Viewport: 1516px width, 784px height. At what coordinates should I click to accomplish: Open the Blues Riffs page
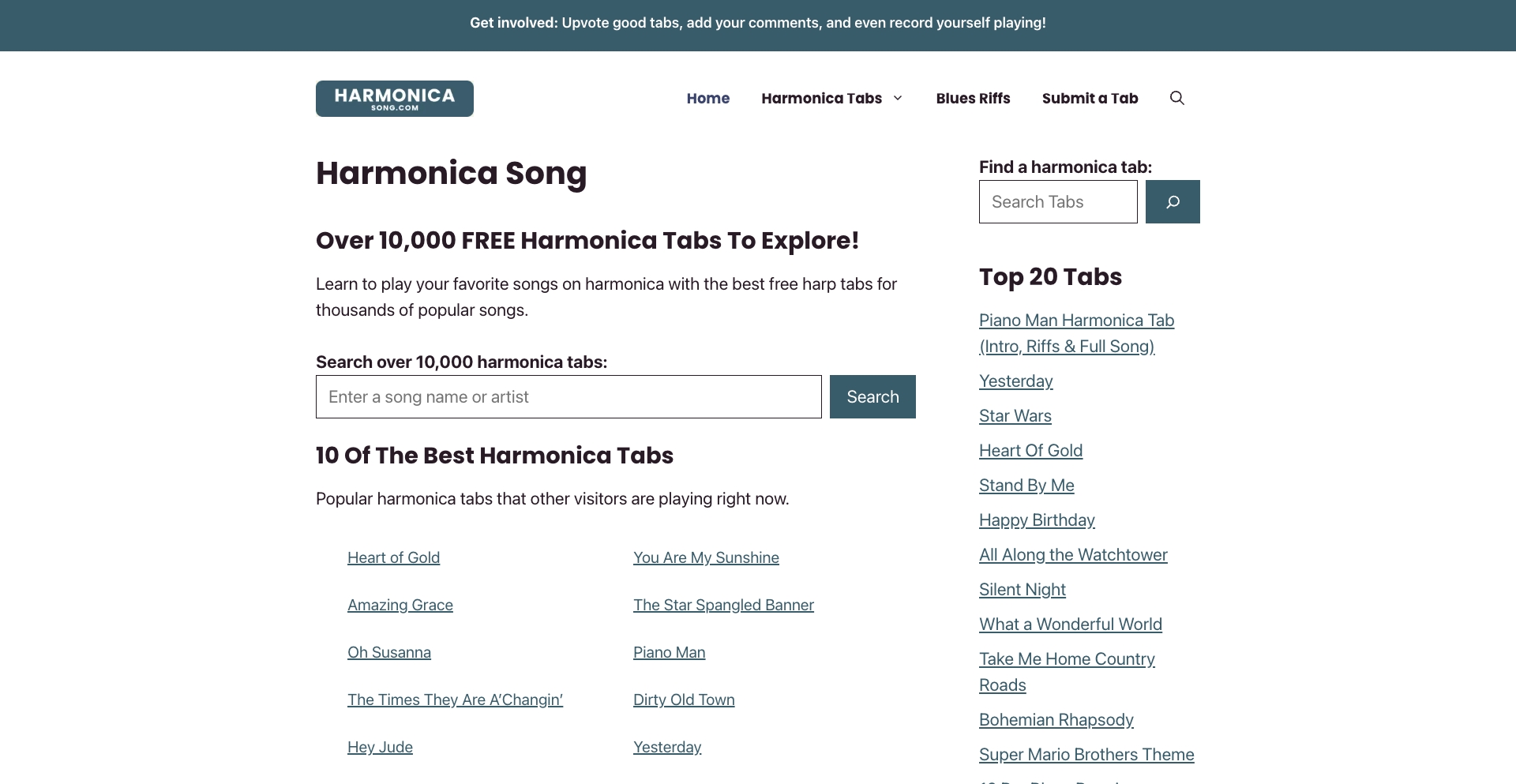click(972, 98)
